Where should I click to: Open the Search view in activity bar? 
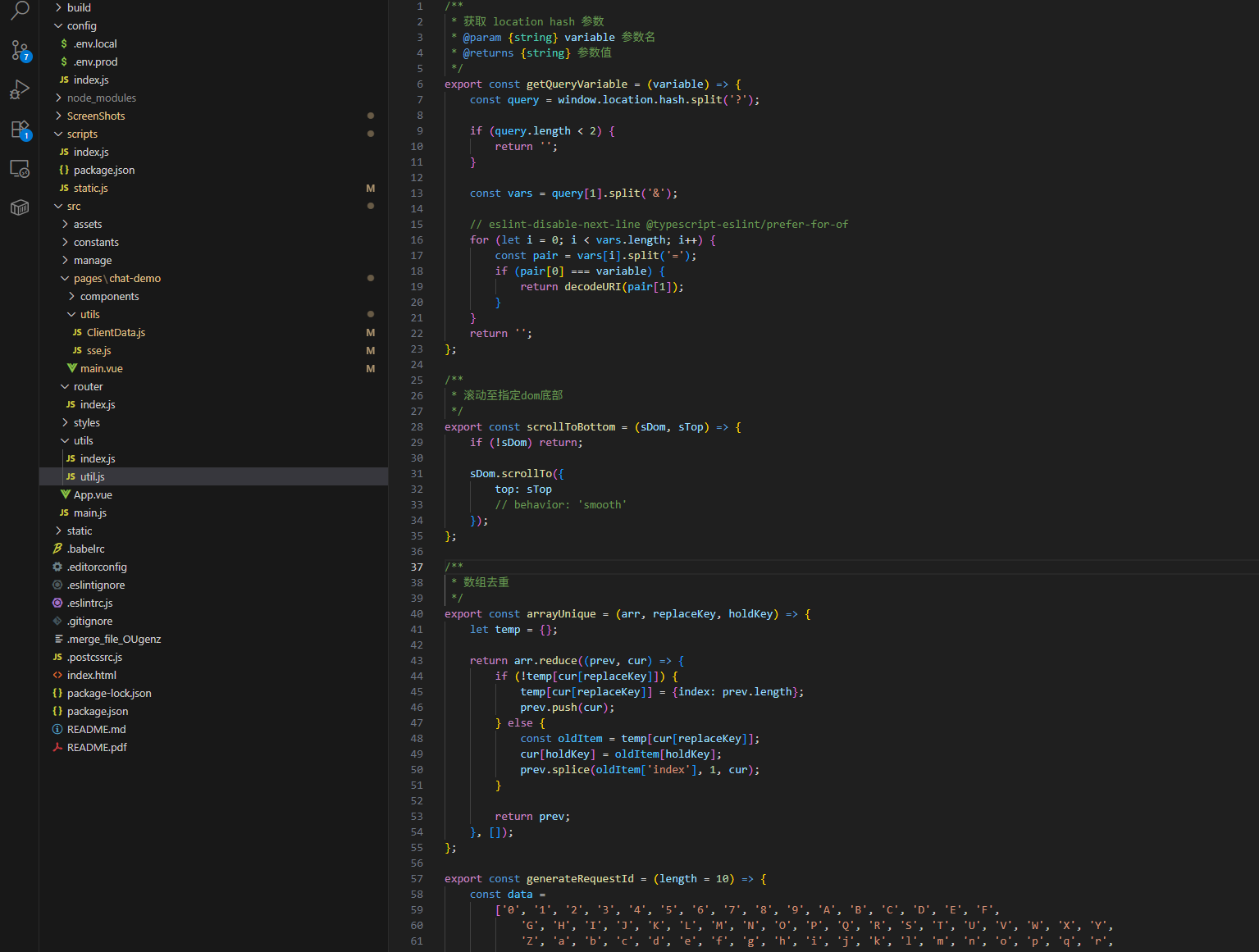[x=20, y=11]
